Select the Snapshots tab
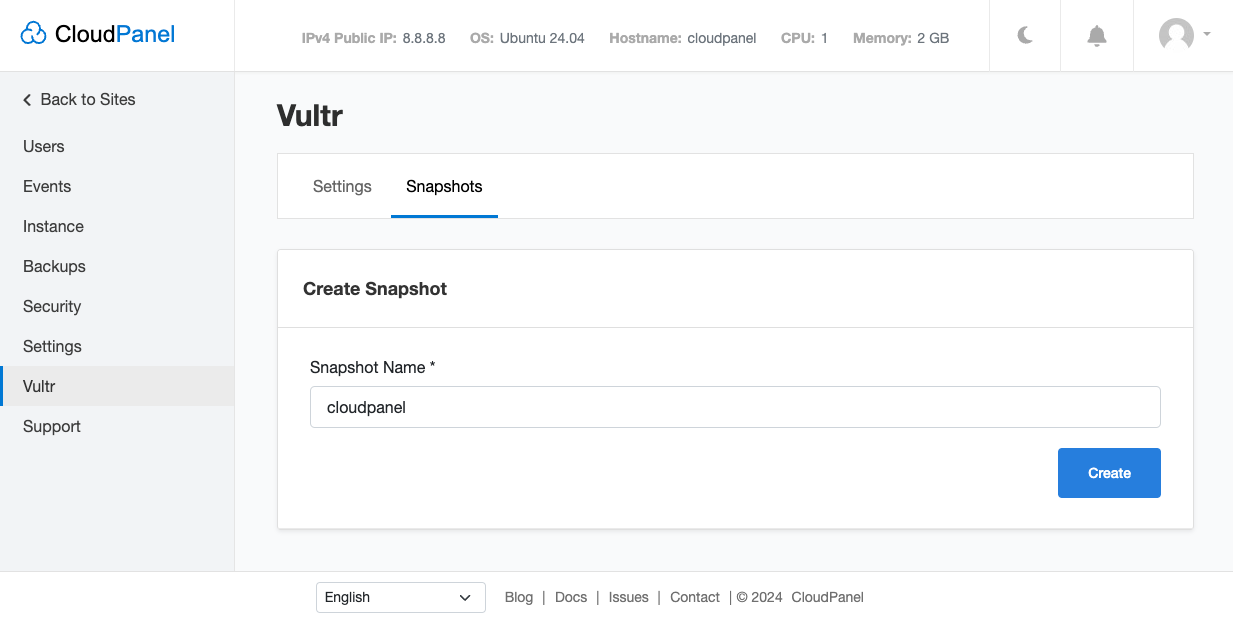The image size is (1233, 623). (444, 186)
